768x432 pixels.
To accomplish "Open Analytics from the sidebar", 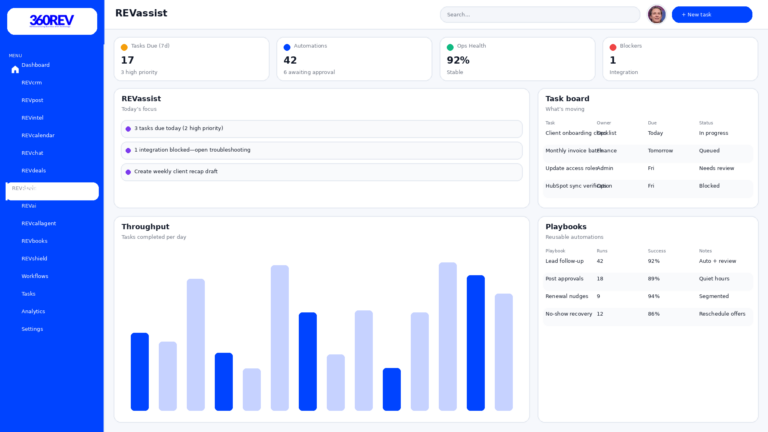I will click(33, 311).
